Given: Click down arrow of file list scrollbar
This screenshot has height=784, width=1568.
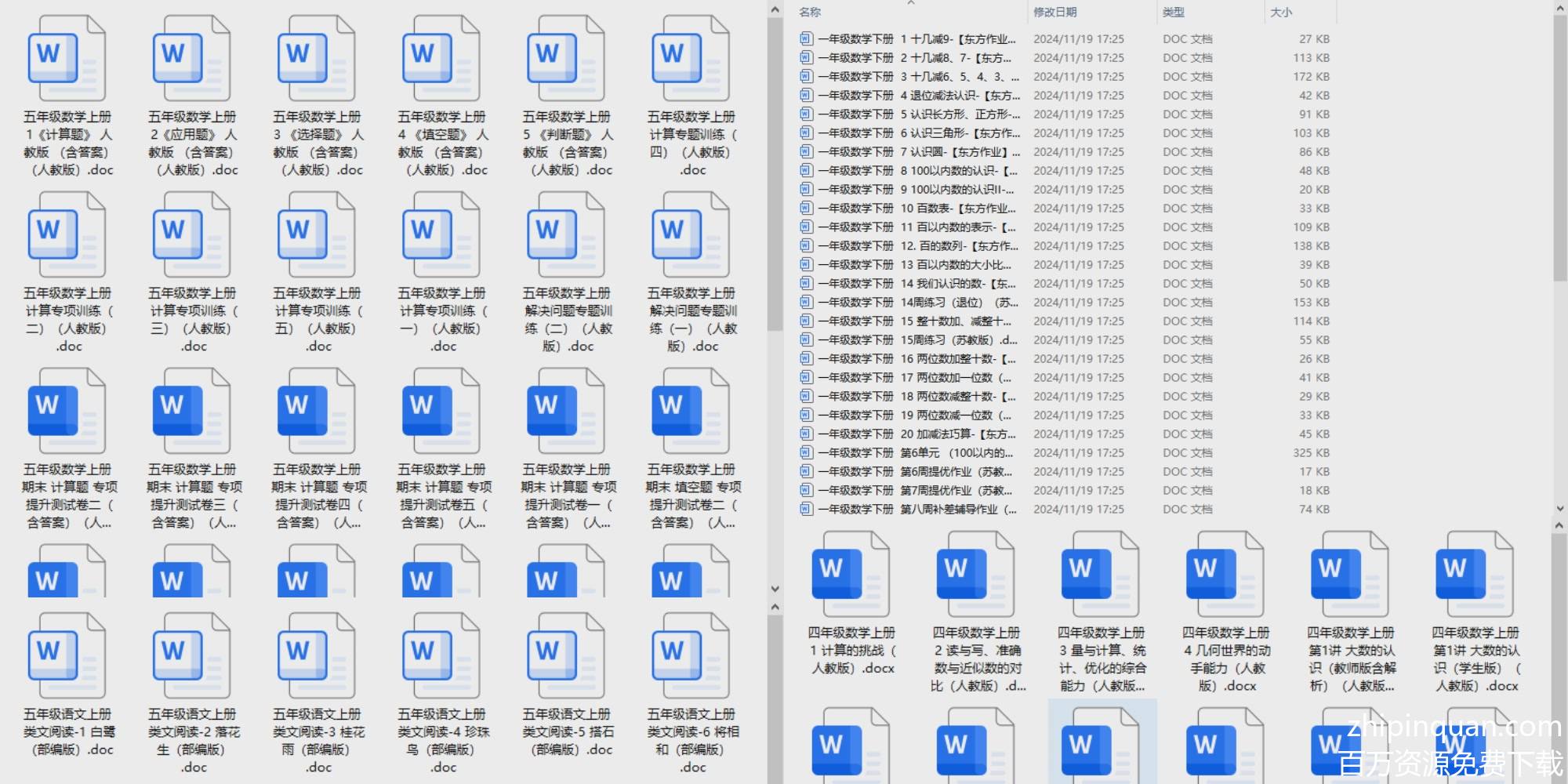Looking at the screenshot, I should [1559, 509].
